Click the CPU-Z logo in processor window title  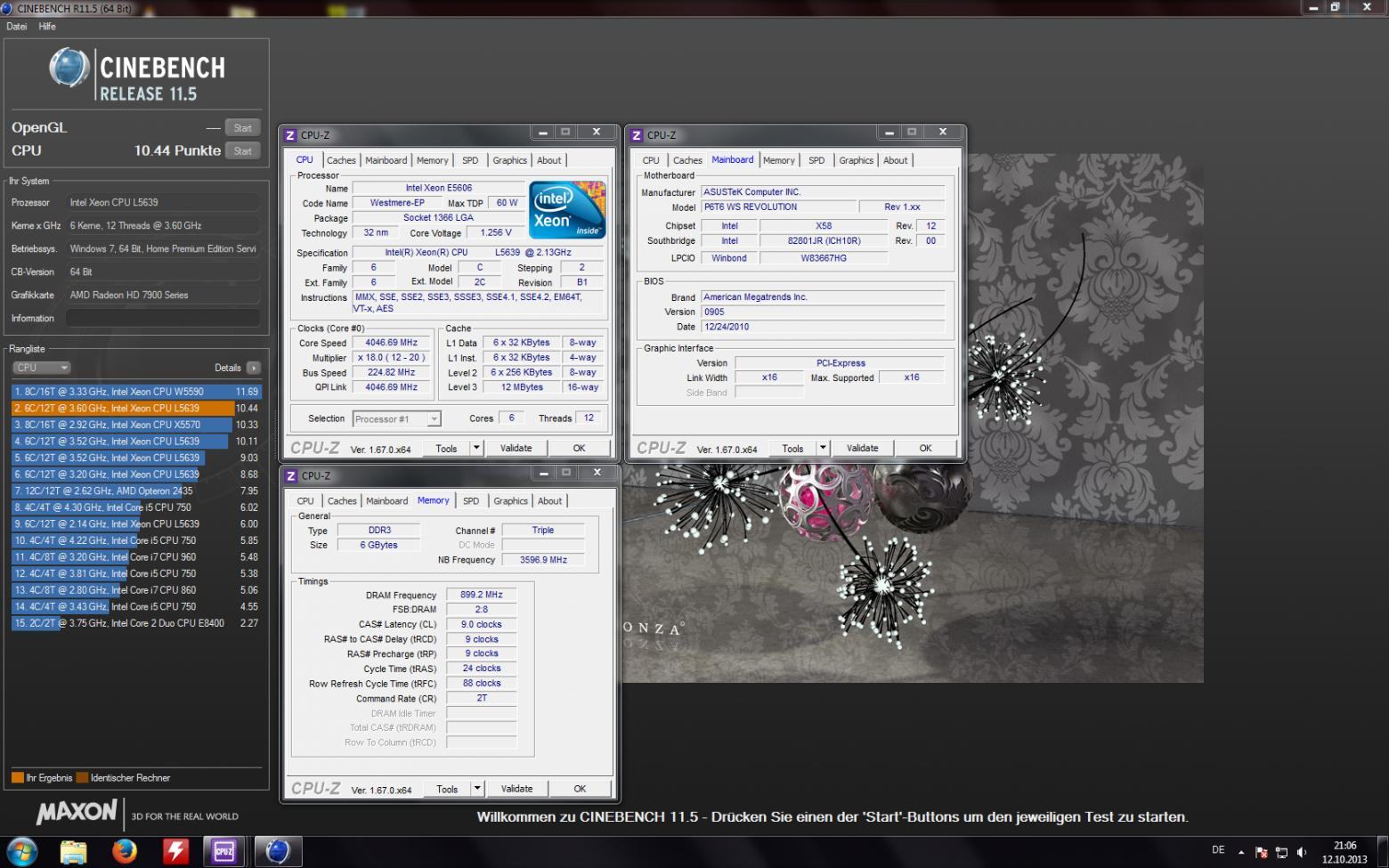[x=290, y=135]
